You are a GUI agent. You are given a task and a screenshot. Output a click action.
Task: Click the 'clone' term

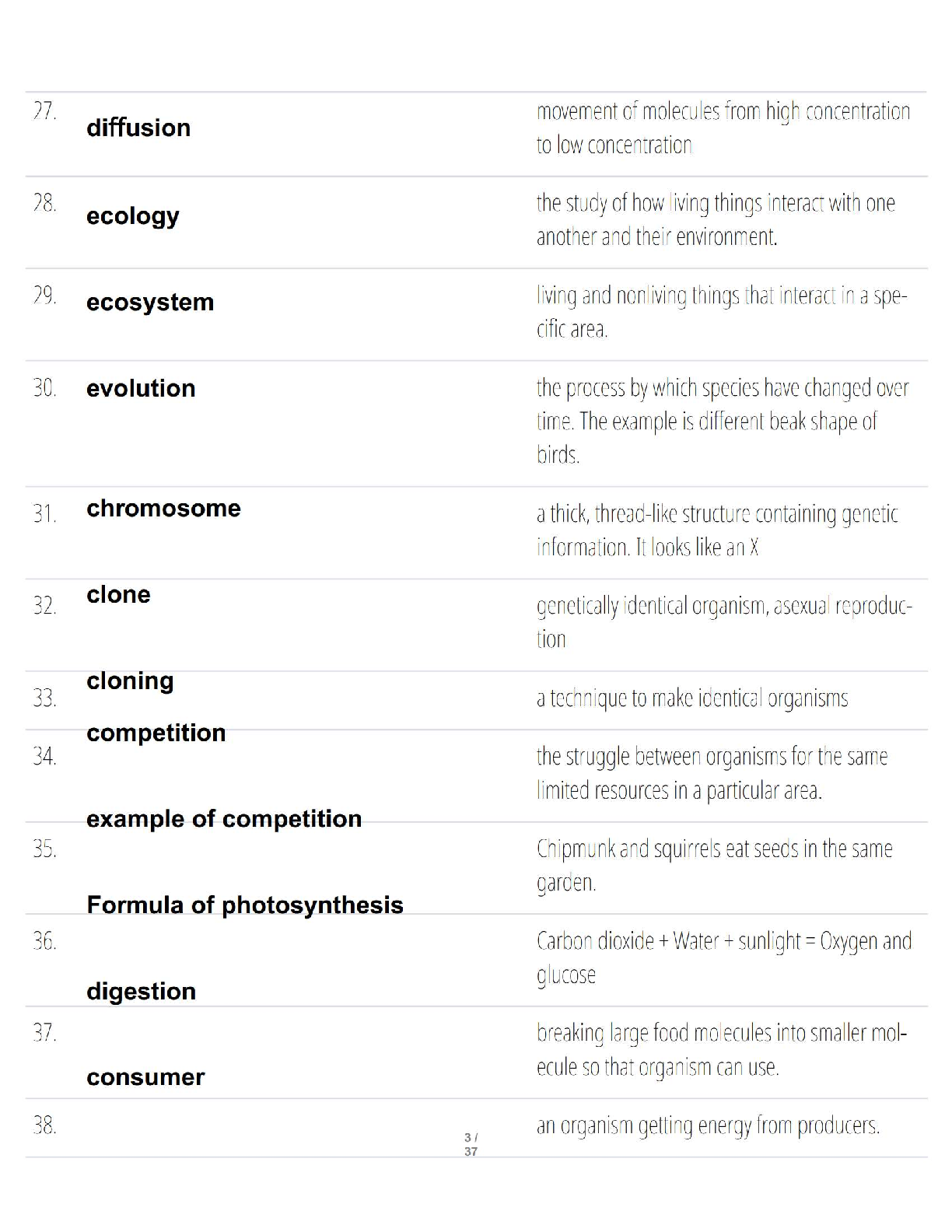click(x=118, y=594)
